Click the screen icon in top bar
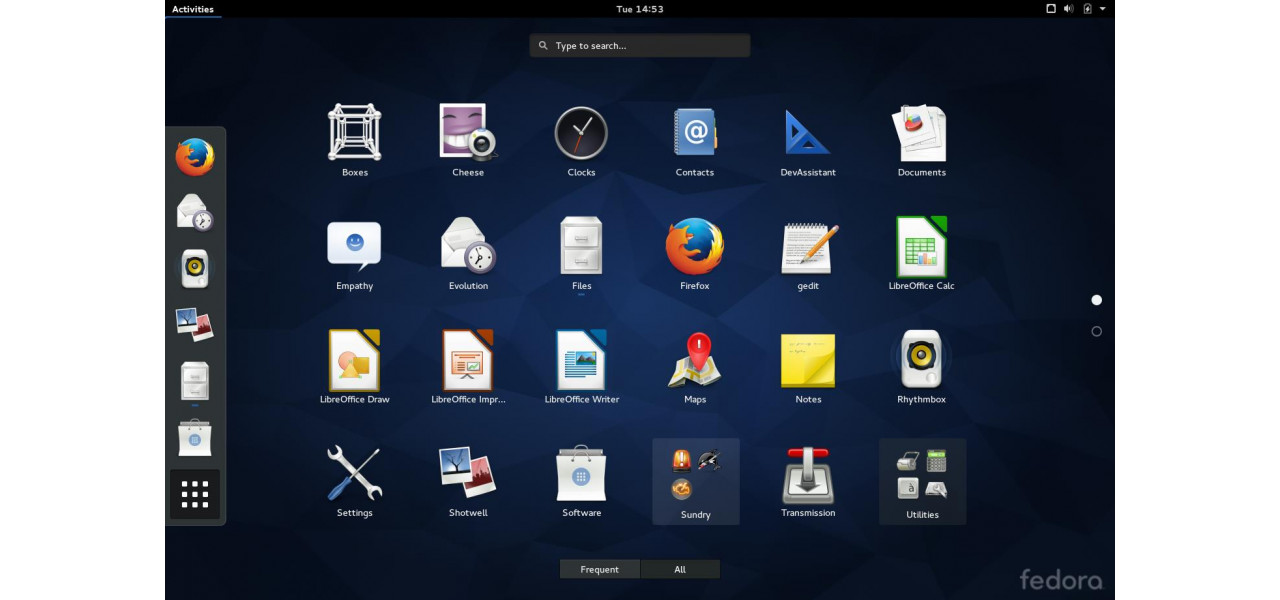Screen dimensions: 1280x600 coord(1051,9)
